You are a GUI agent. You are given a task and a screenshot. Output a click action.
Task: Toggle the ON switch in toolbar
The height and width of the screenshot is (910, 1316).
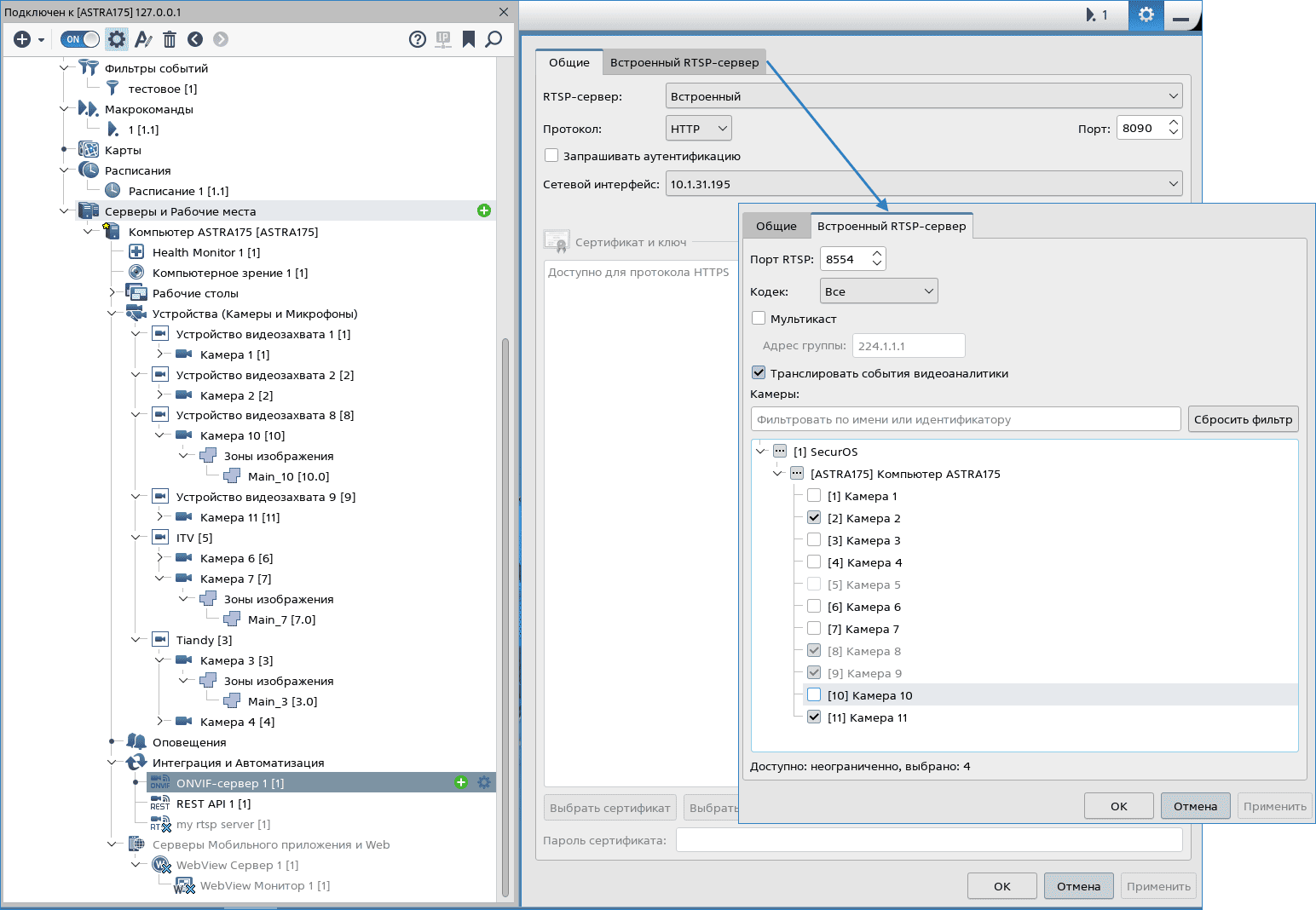[79, 39]
